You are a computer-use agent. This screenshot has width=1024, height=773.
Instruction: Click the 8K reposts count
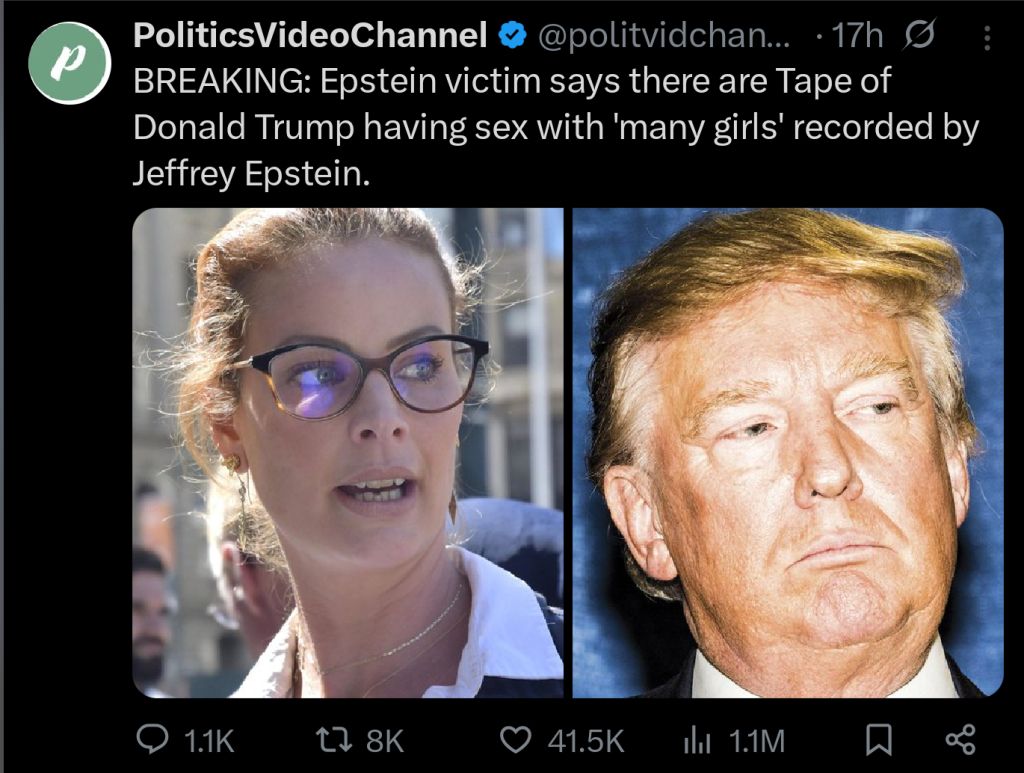click(385, 741)
